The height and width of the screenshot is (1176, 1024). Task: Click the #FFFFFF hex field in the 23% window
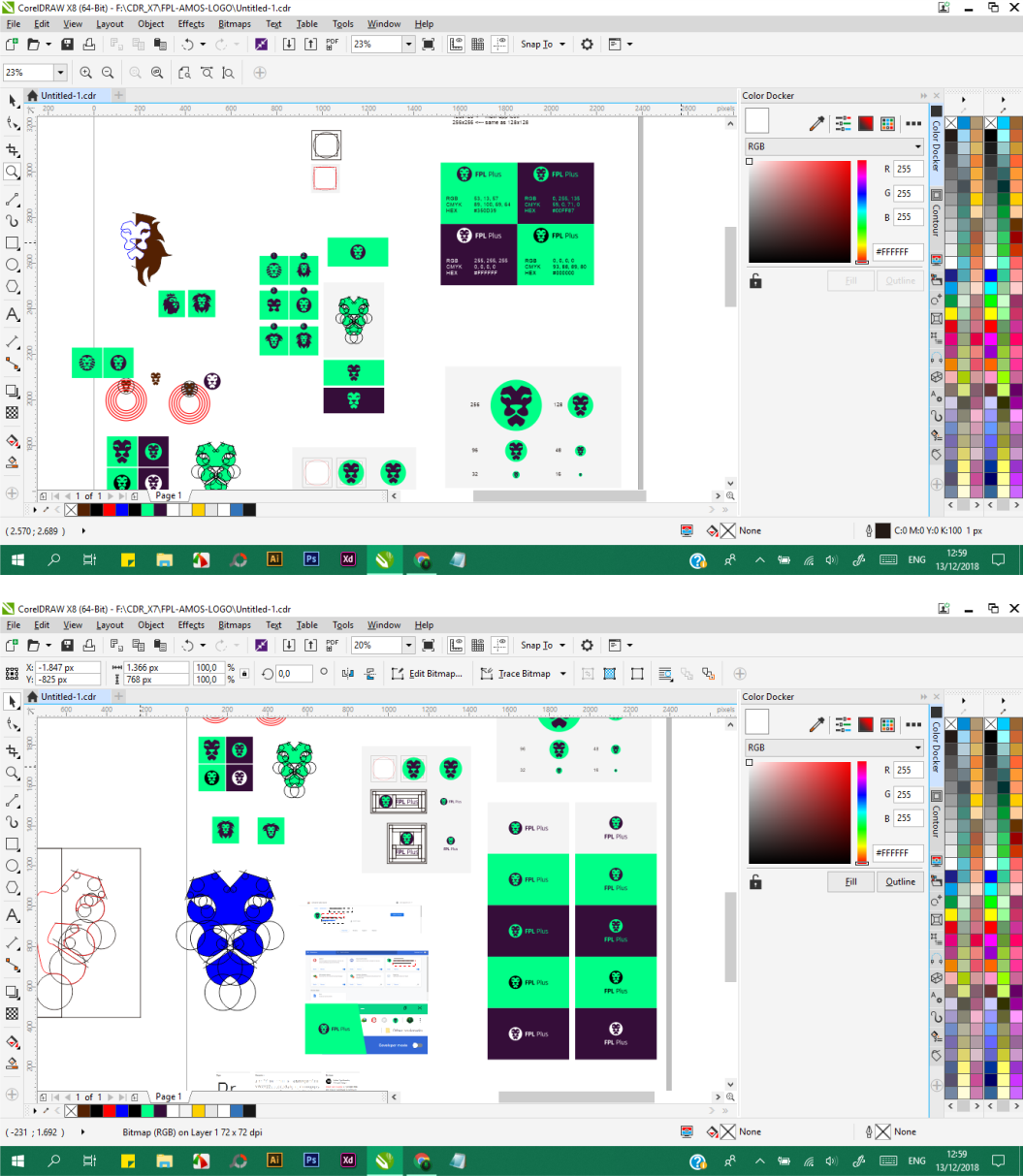(897, 252)
